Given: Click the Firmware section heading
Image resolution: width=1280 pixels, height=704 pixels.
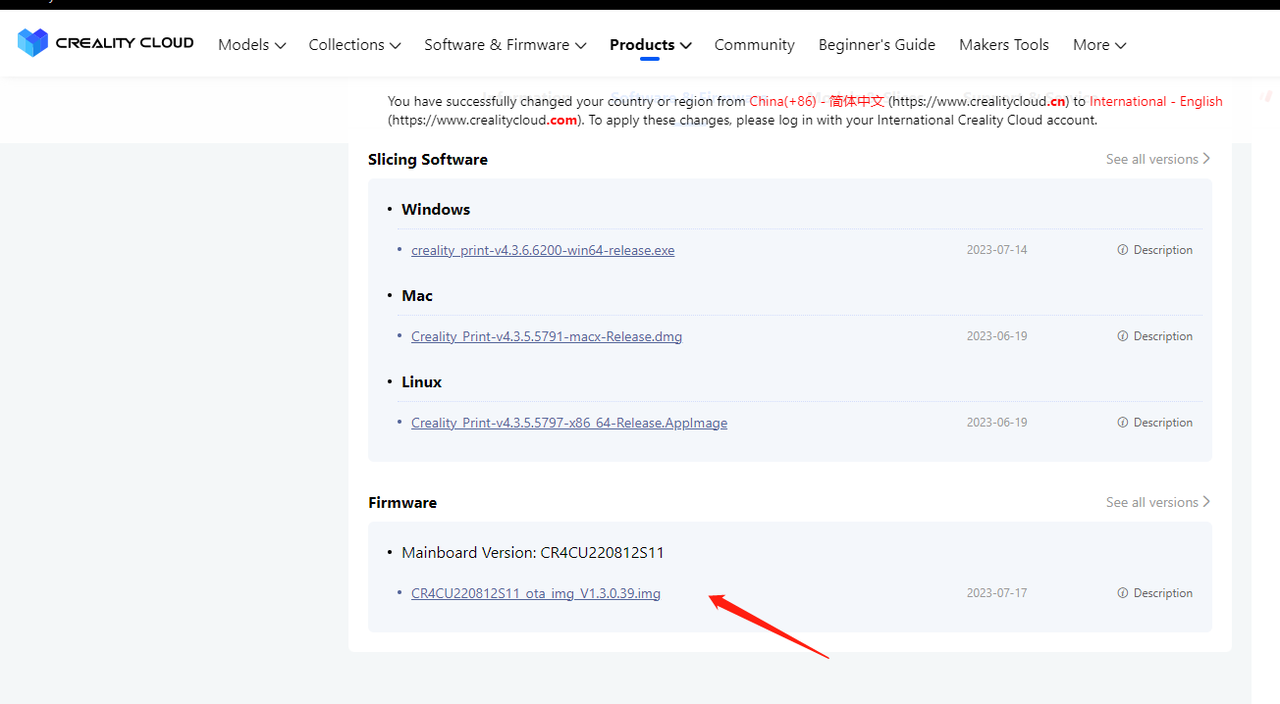Looking at the screenshot, I should [x=402, y=502].
